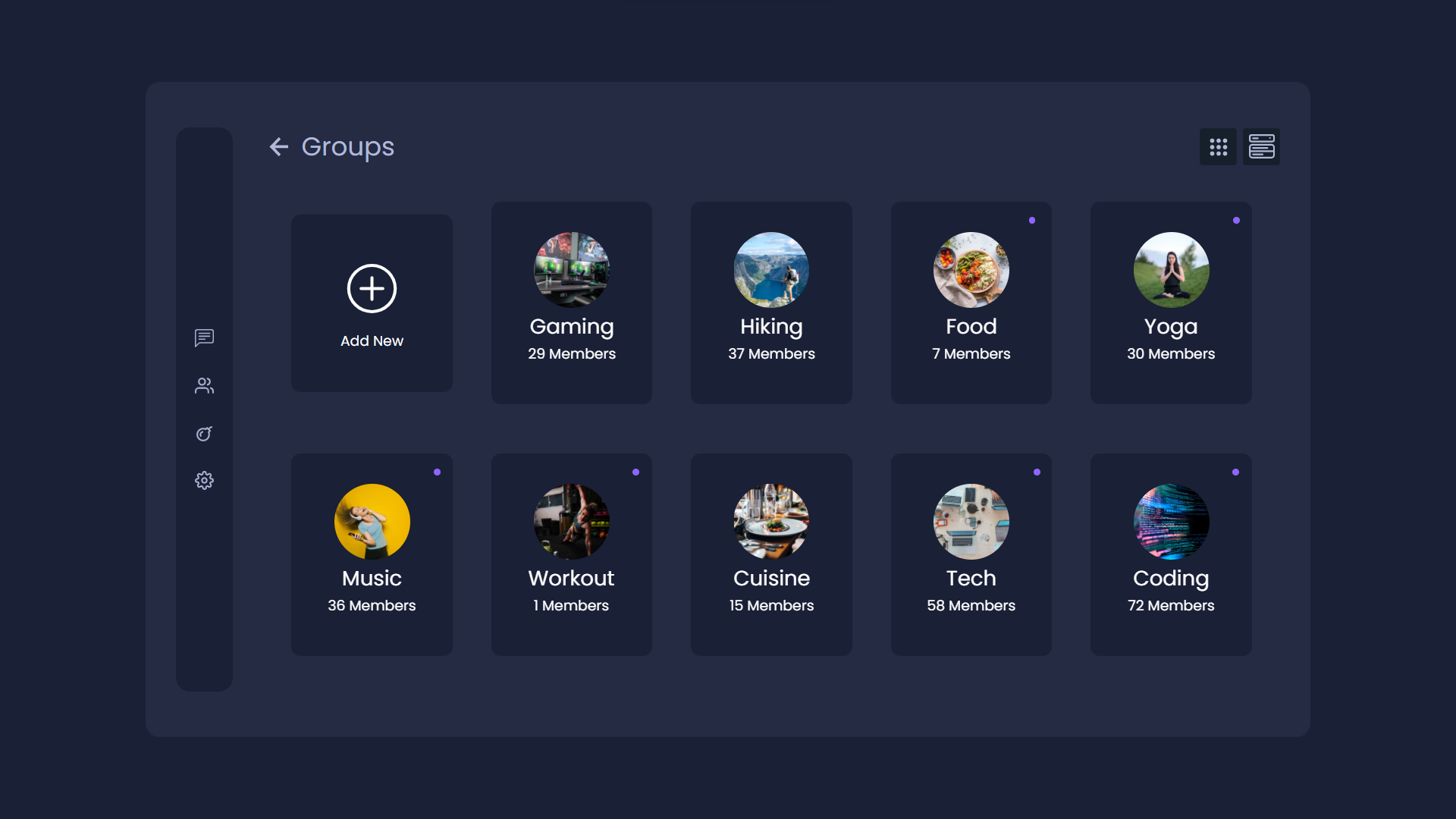1456x819 pixels.
Task: Select the Groups icon in the sidebar
Action: 203,385
